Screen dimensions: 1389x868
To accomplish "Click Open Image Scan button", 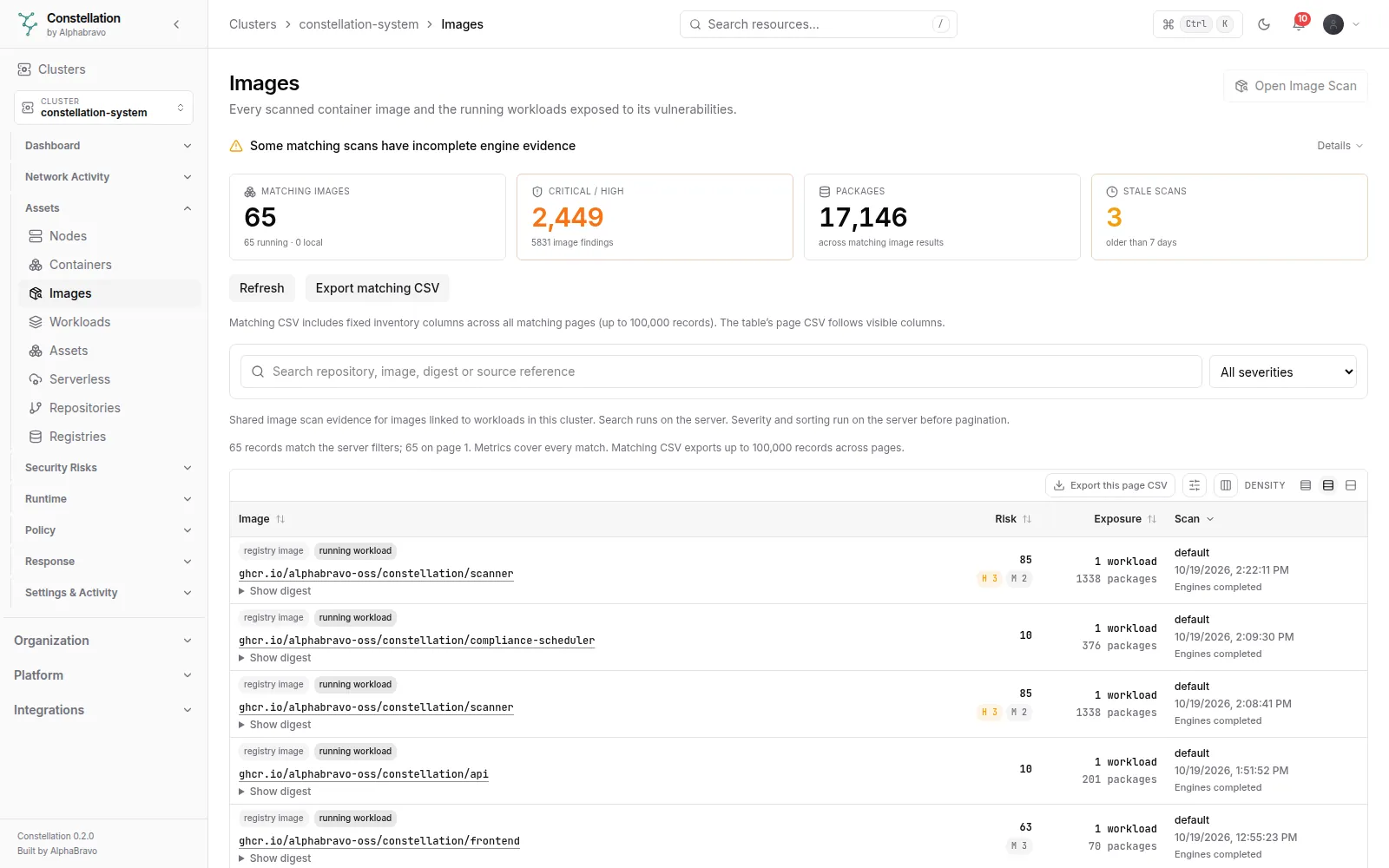I will [1295, 86].
